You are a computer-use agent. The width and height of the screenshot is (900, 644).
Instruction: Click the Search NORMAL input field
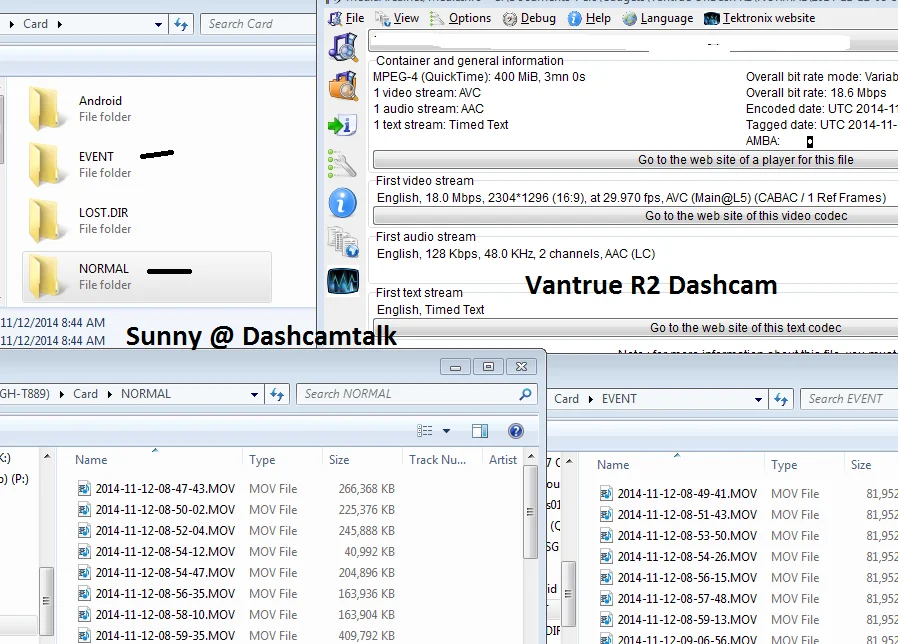[x=417, y=394]
